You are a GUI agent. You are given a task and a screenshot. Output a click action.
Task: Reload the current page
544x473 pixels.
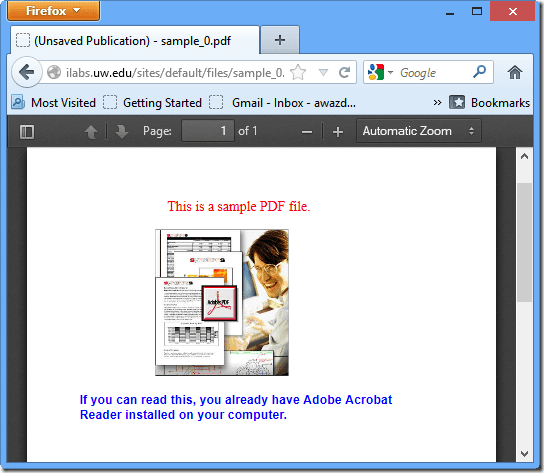(x=344, y=73)
